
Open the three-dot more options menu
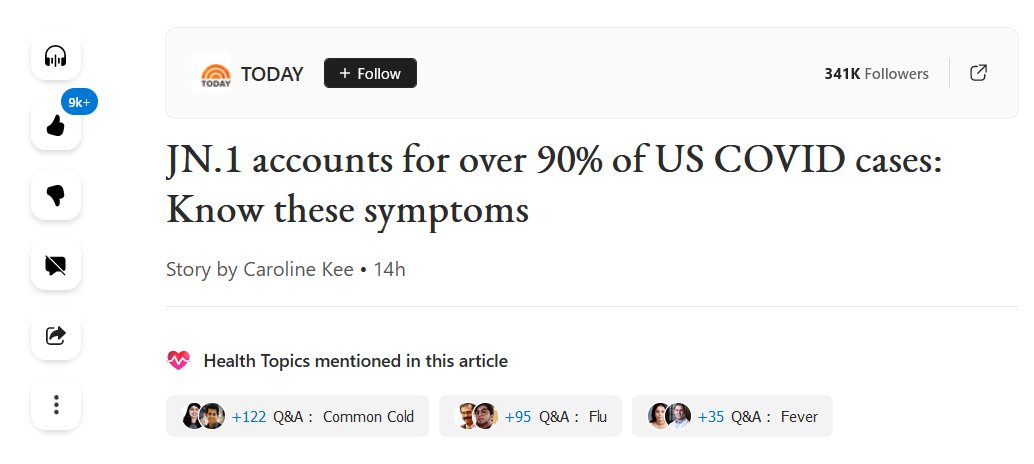tap(56, 405)
